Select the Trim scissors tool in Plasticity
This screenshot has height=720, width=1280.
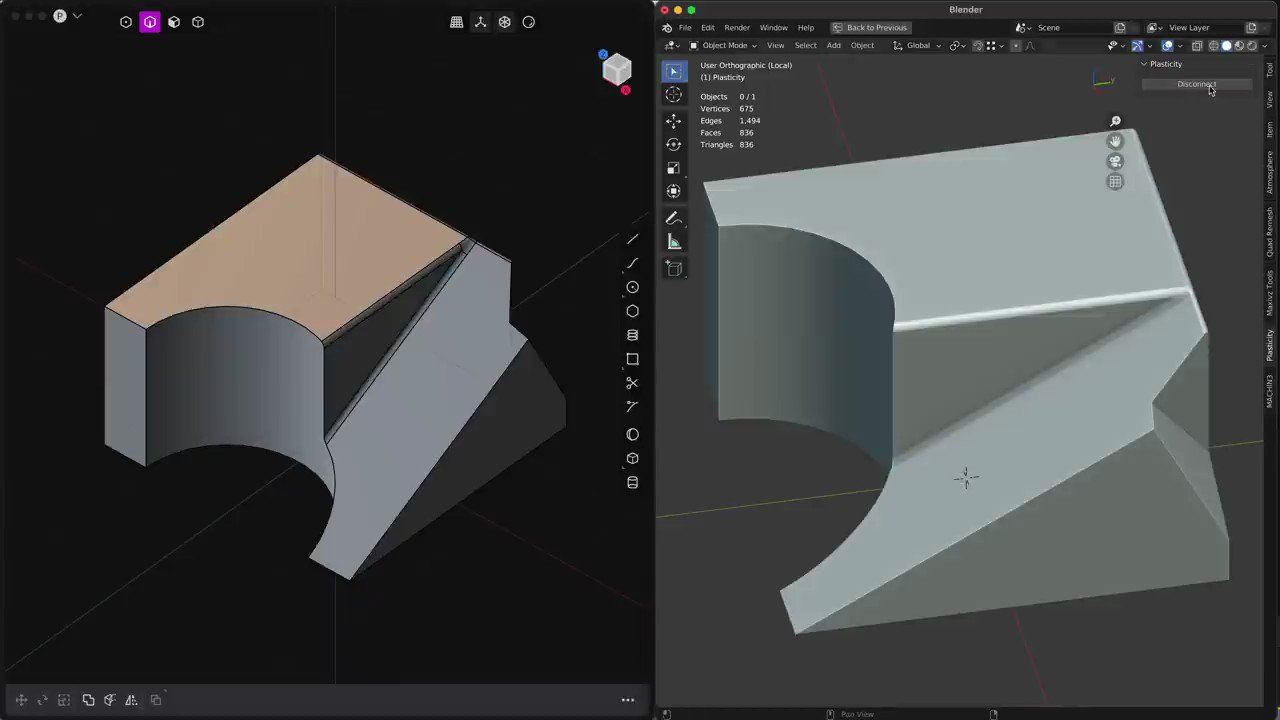coord(632,383)
